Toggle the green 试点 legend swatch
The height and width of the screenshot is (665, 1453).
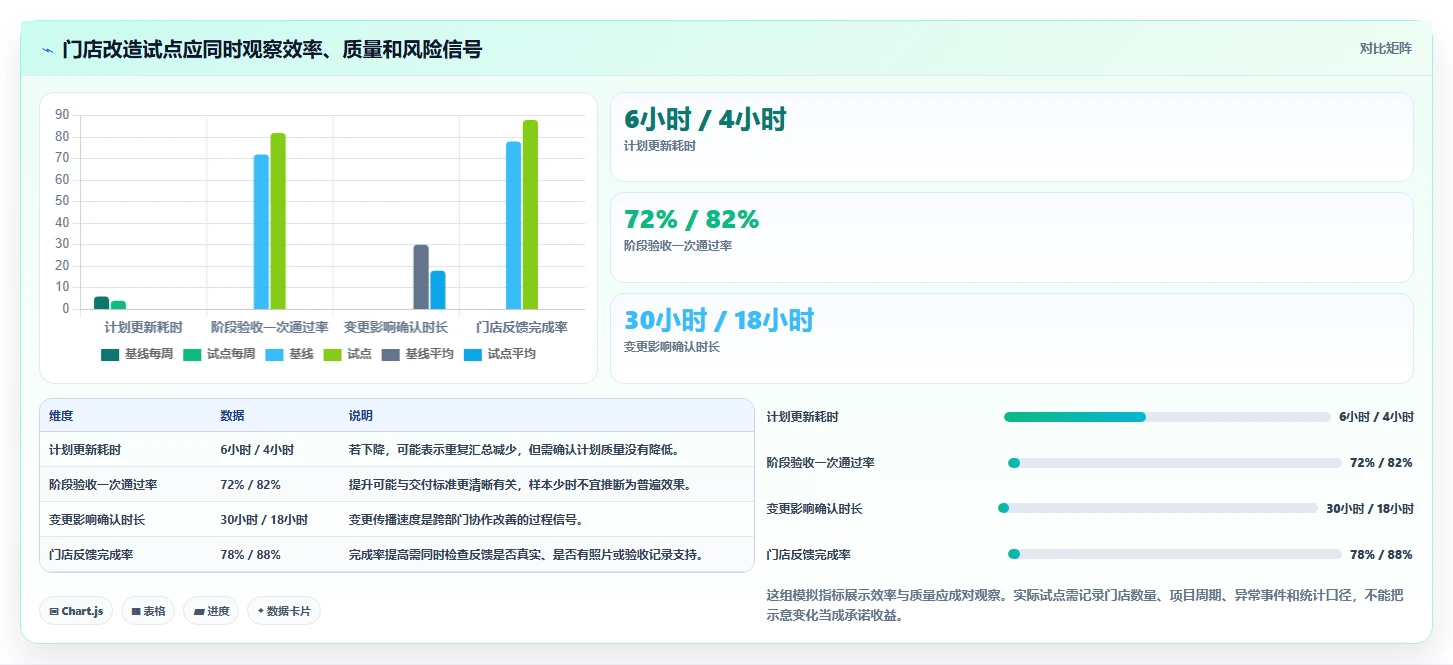pos(332,354)
